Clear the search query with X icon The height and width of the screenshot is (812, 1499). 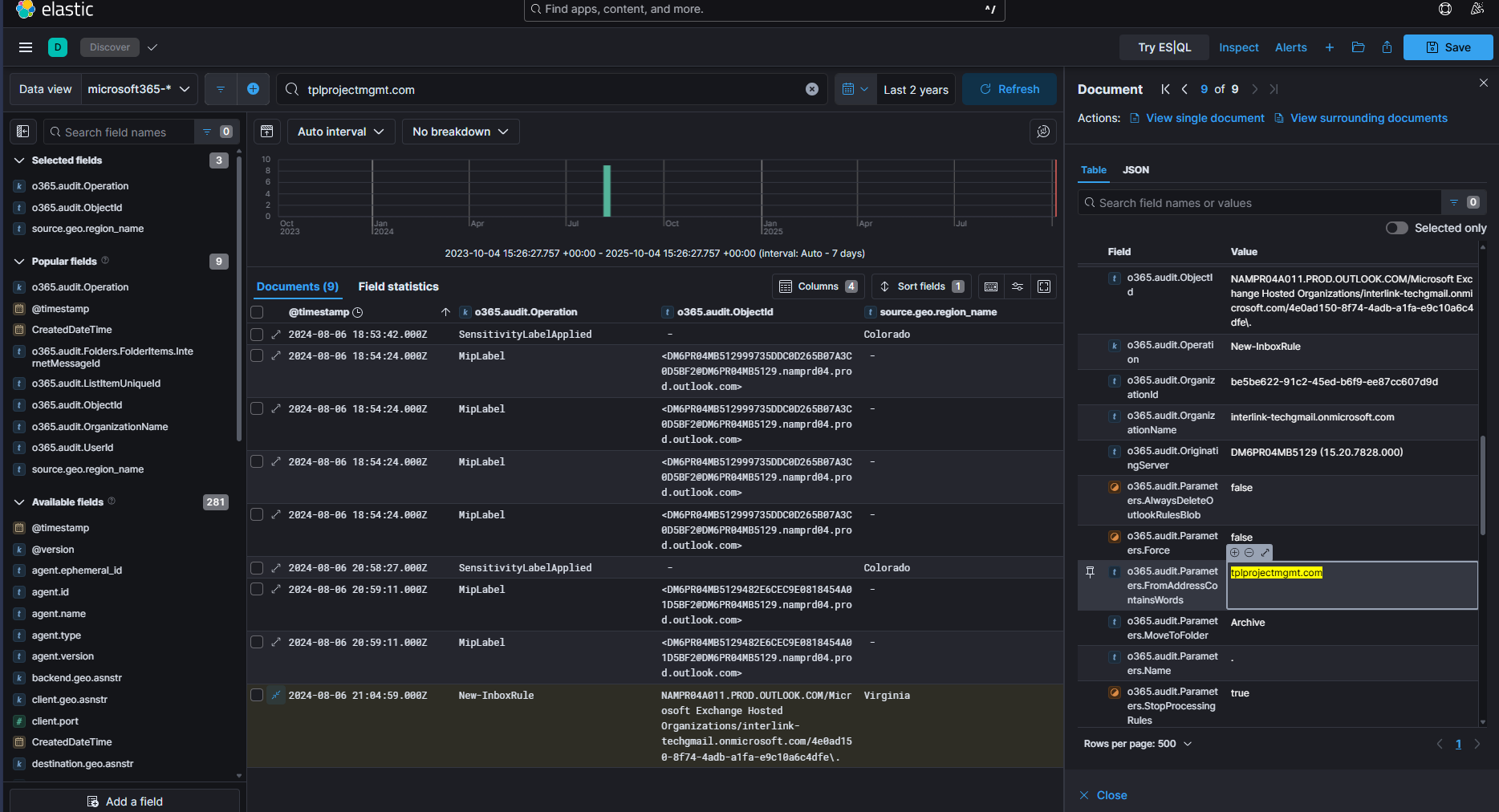pyautogui.click(x=812, y=89)
